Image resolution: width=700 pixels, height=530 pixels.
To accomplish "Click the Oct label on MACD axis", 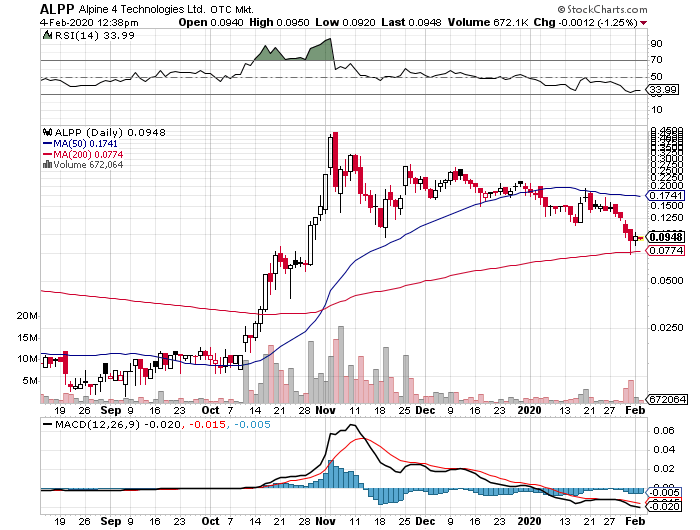I will 210,521.
